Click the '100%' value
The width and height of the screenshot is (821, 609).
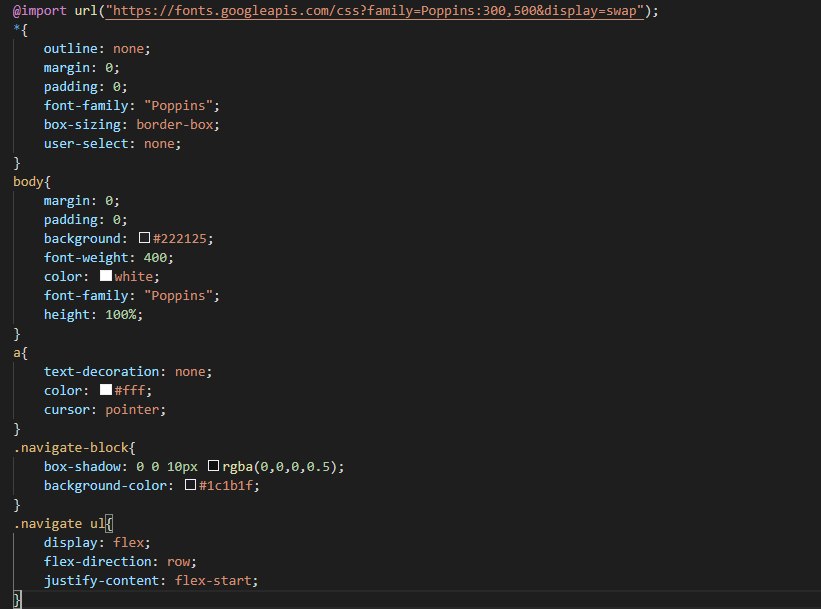[120, 314]
